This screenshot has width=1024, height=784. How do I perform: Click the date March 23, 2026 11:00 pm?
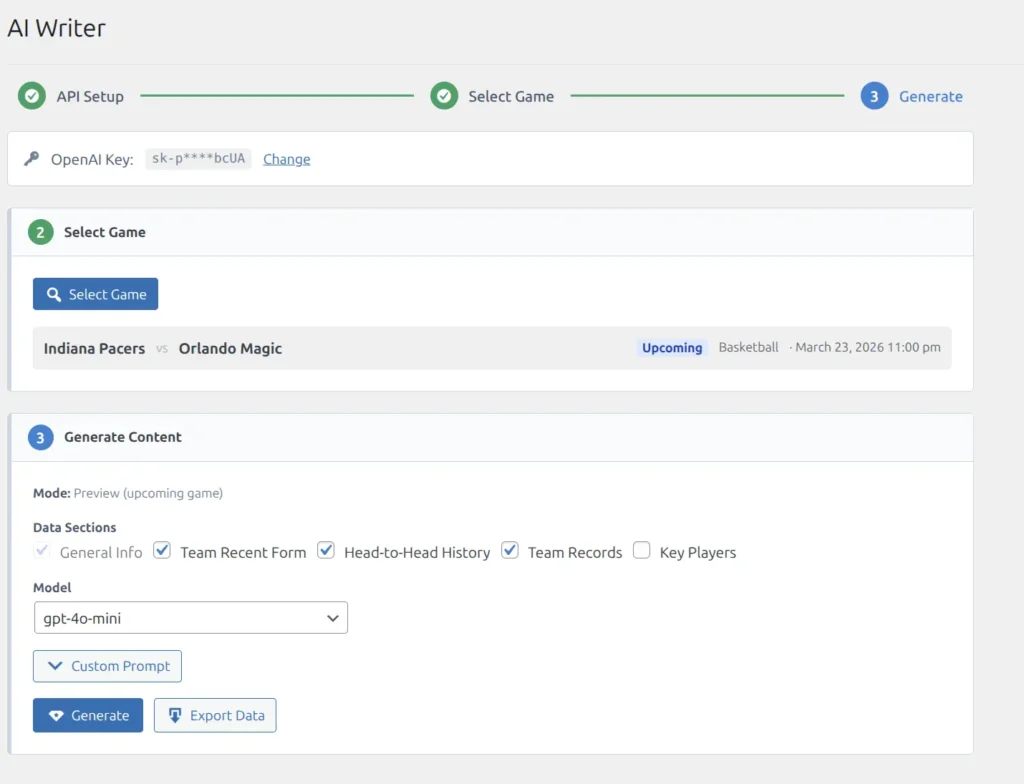coord(868,348)
